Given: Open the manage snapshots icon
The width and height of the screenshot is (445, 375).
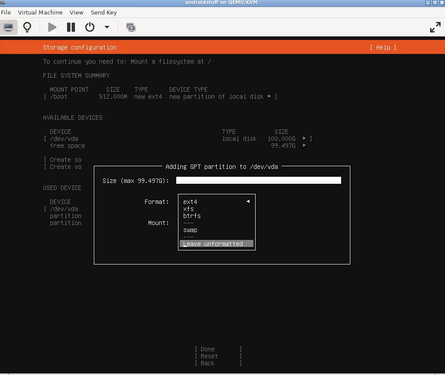Looking at the screenshot, I should [x=131, y=27].
